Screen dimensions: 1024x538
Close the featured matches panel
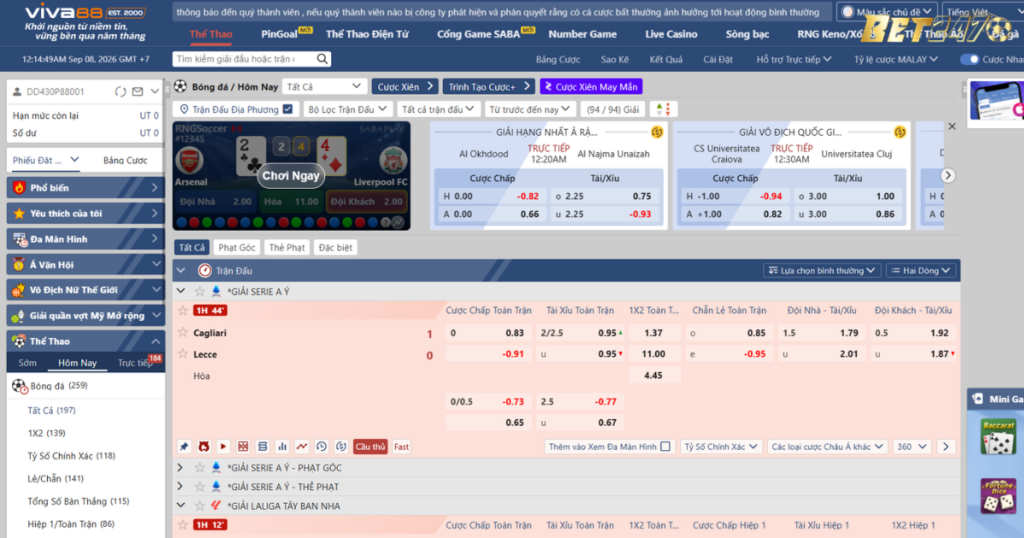click(952, 127)
